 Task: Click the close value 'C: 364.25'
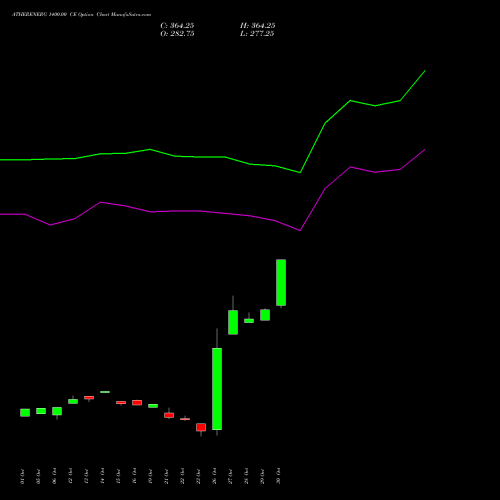[x=177, y=26]
